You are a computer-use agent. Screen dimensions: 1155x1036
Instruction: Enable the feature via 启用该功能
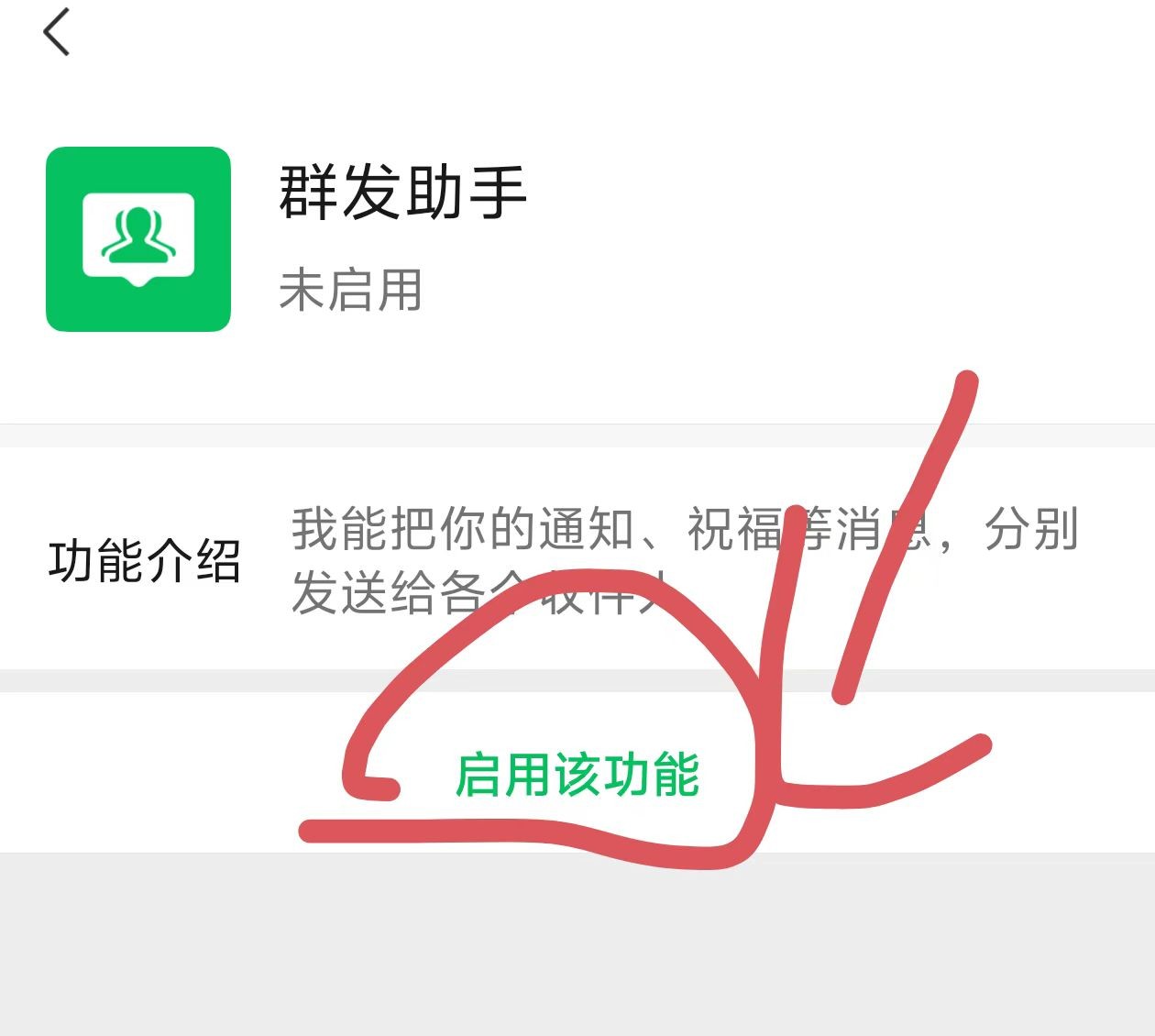coord(577,773)
